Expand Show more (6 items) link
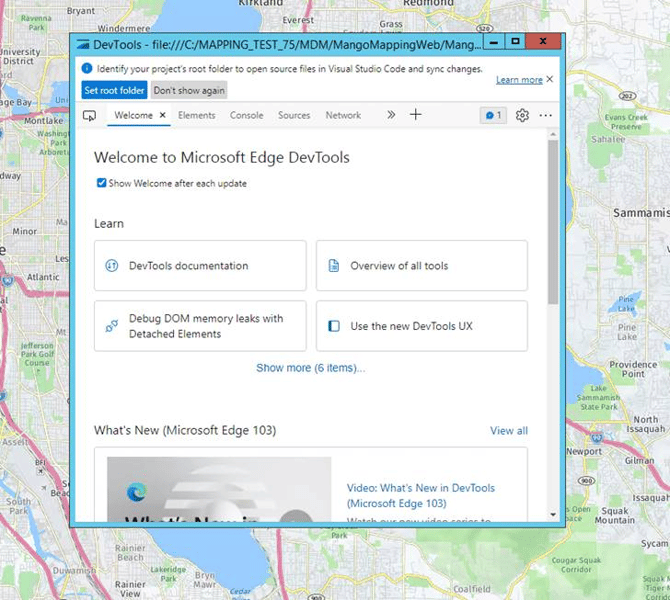This screenshot has height=600, width=670. coord(311,368)
